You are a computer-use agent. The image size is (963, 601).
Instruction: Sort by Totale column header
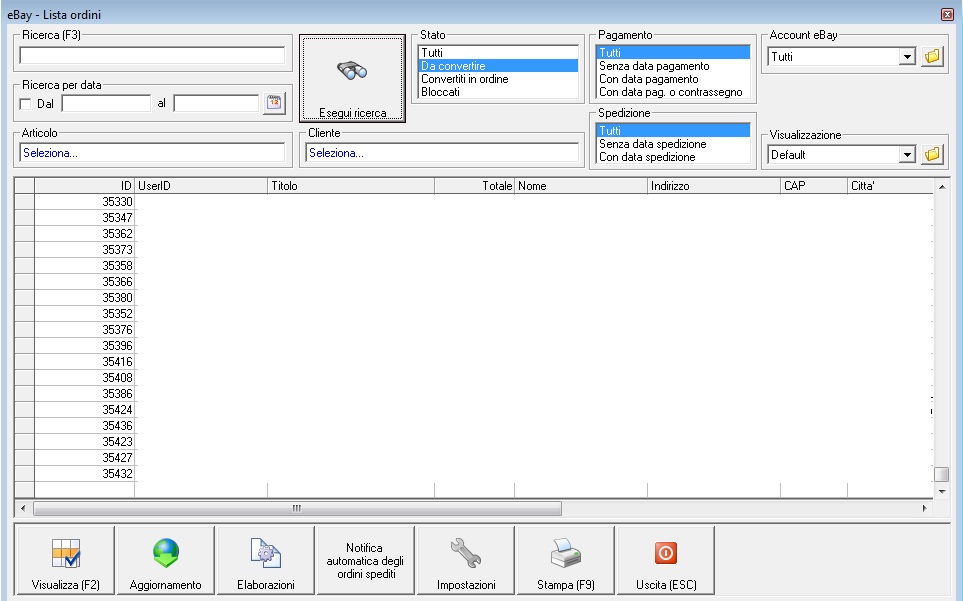pyautogui.click(x=475, y=185)
